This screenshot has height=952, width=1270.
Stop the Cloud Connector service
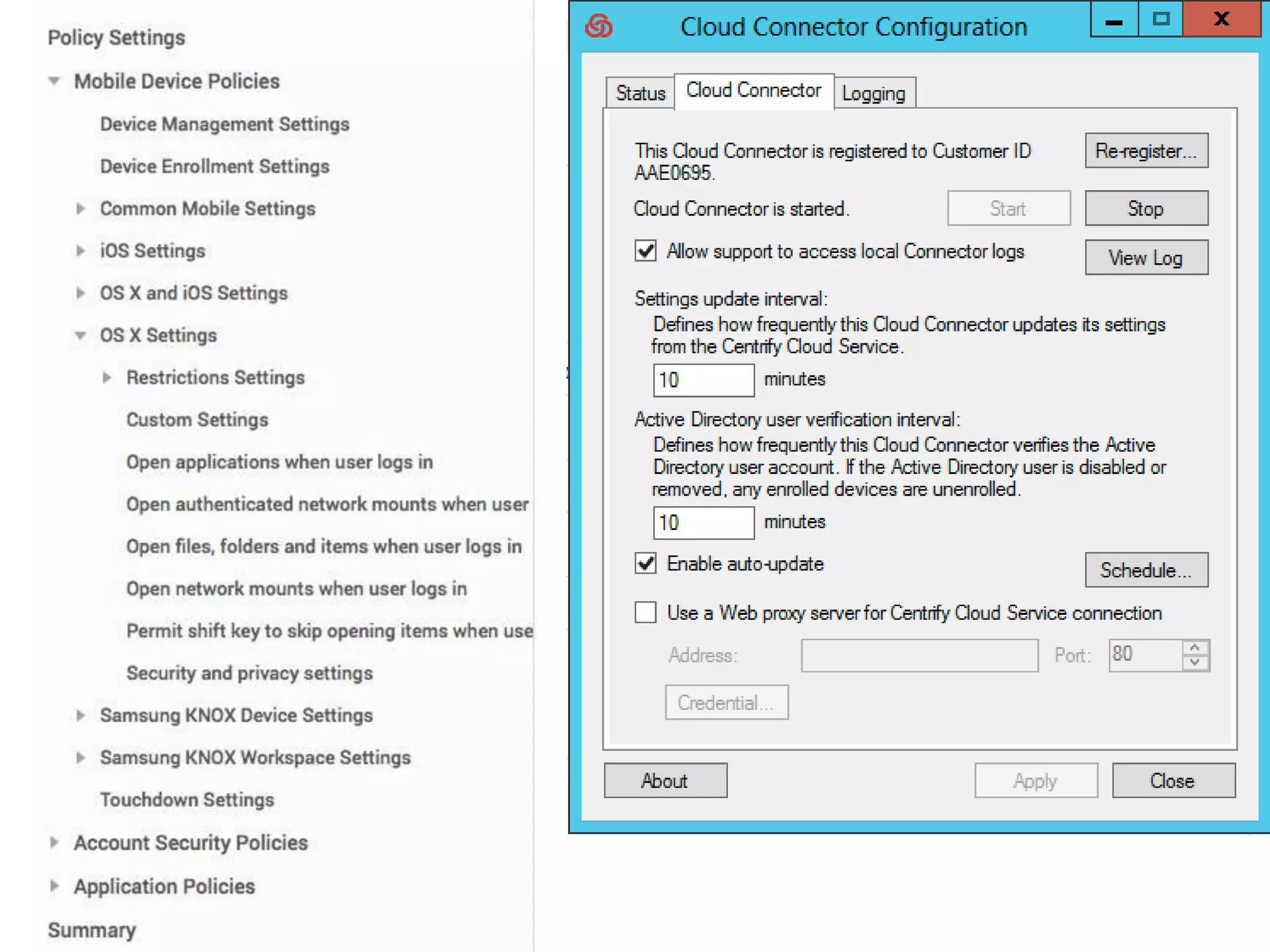[x=1146, y=208]
